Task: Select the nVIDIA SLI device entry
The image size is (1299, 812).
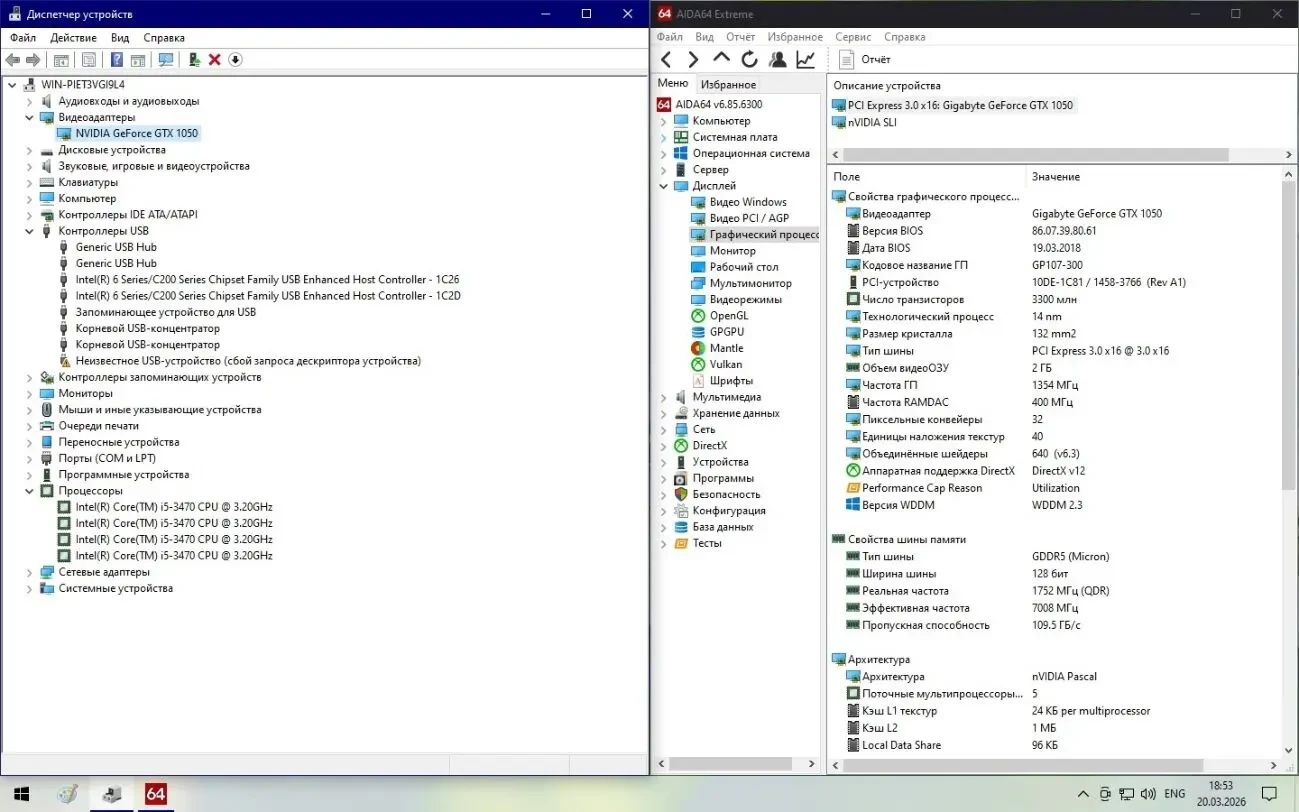Action: tap(872, 122)
